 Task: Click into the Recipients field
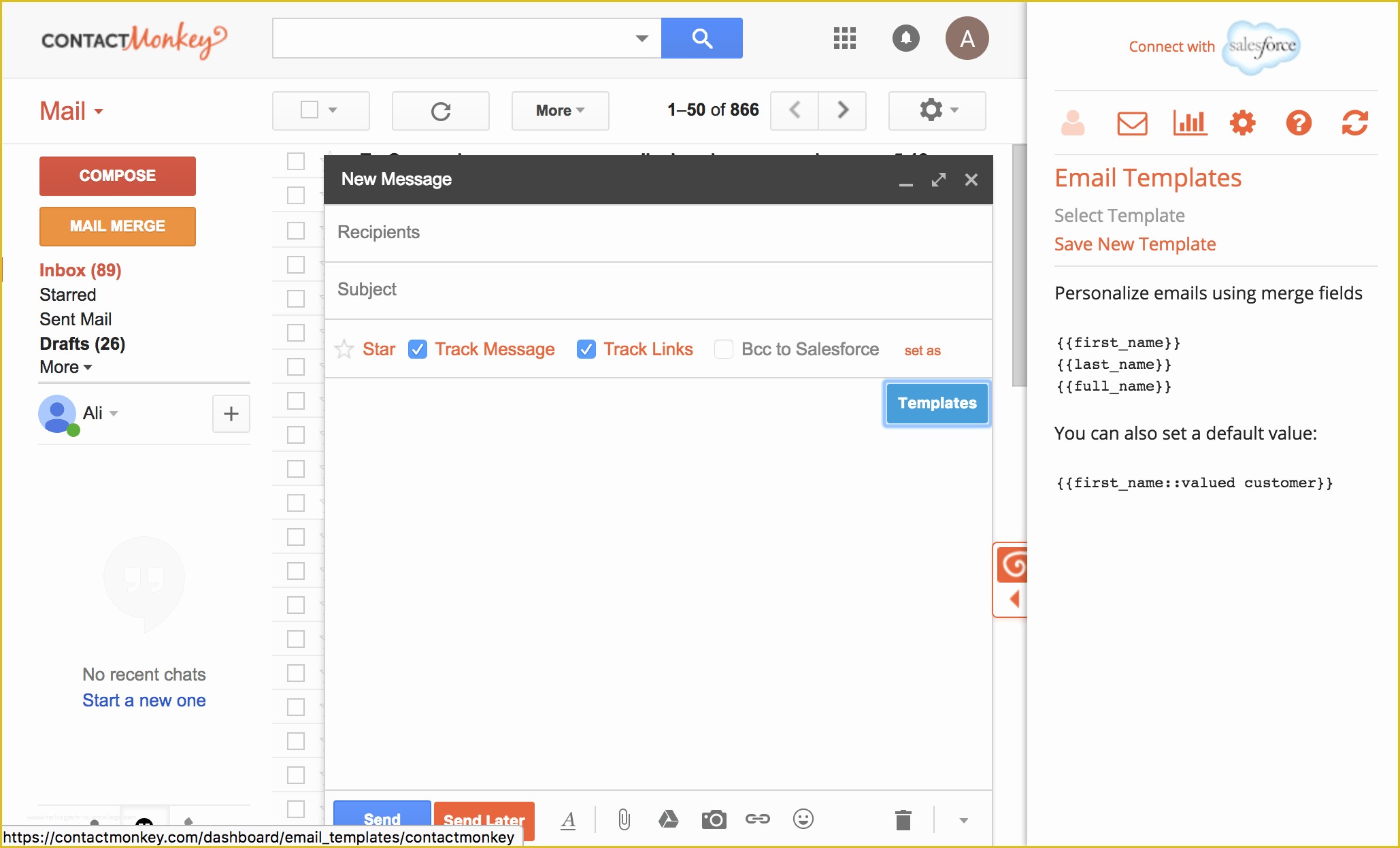pyautogui.click(x=658, y=233)
